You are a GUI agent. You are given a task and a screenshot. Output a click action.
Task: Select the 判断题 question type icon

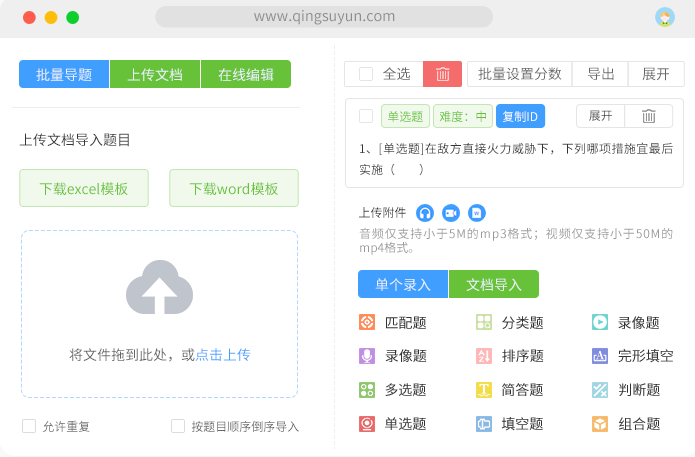[x=599, y=390]
